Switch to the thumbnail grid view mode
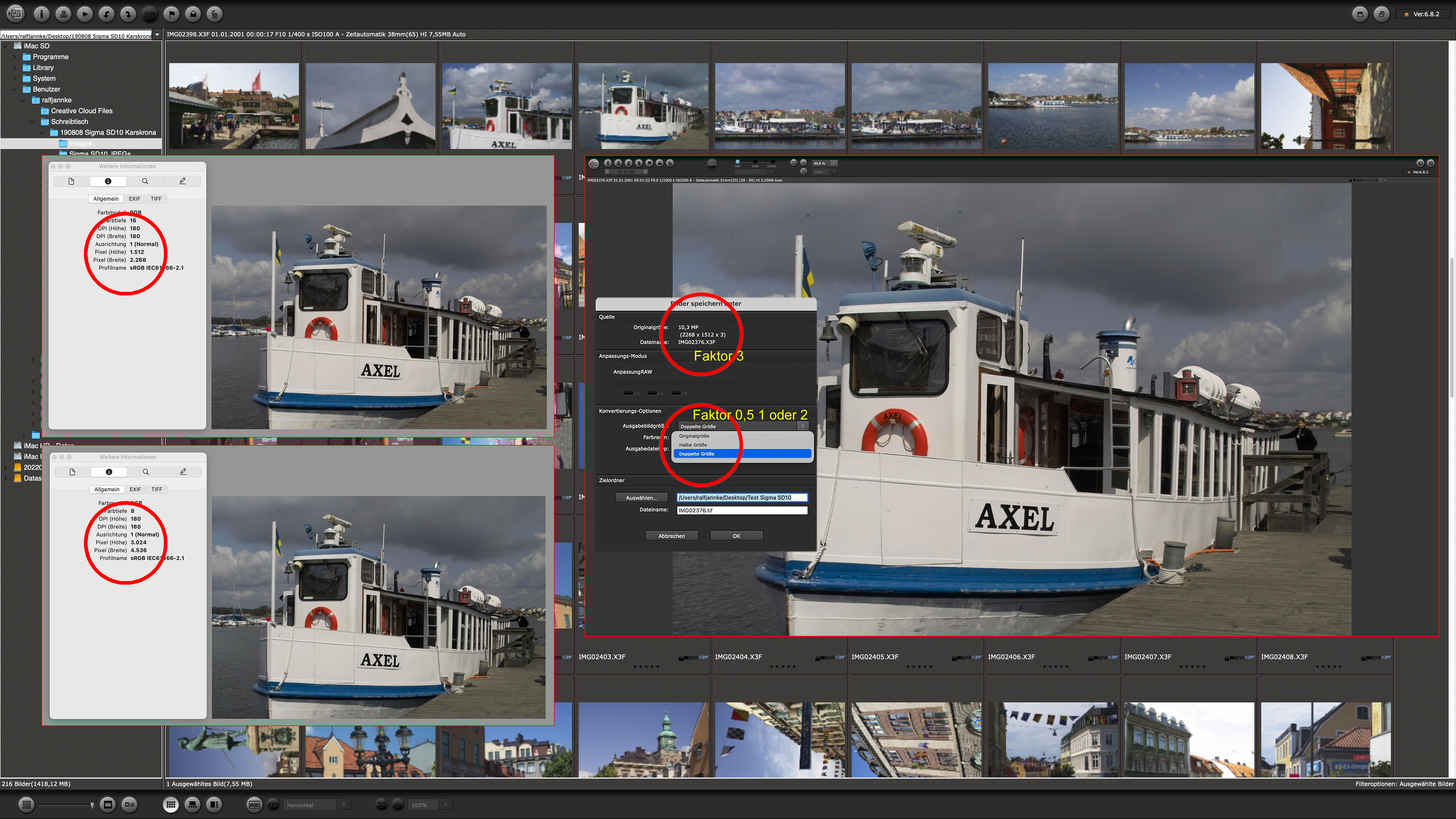The image size is (1456, 819). (x=171, y=804)
